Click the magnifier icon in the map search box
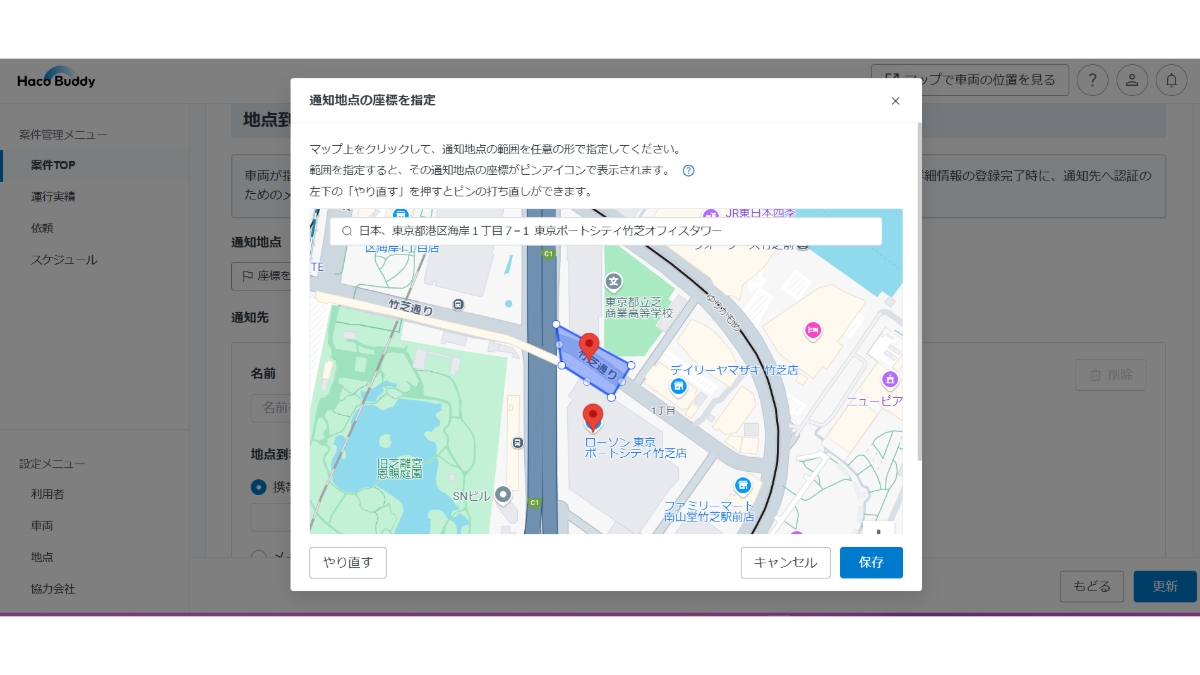 (346, 231)
